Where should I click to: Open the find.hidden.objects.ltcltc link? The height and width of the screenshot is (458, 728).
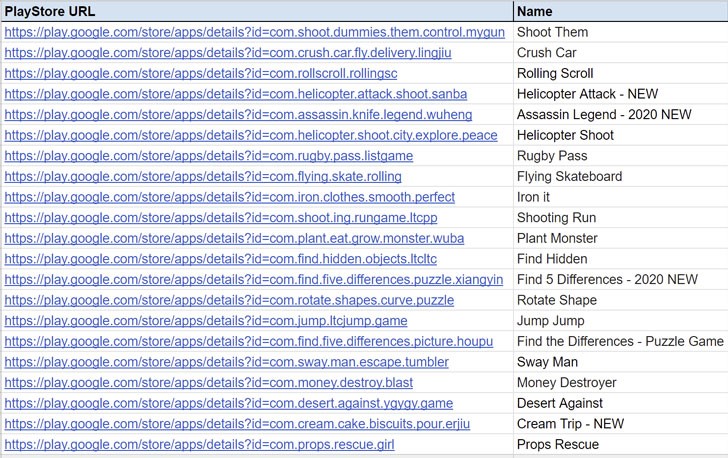coord(221,259)
